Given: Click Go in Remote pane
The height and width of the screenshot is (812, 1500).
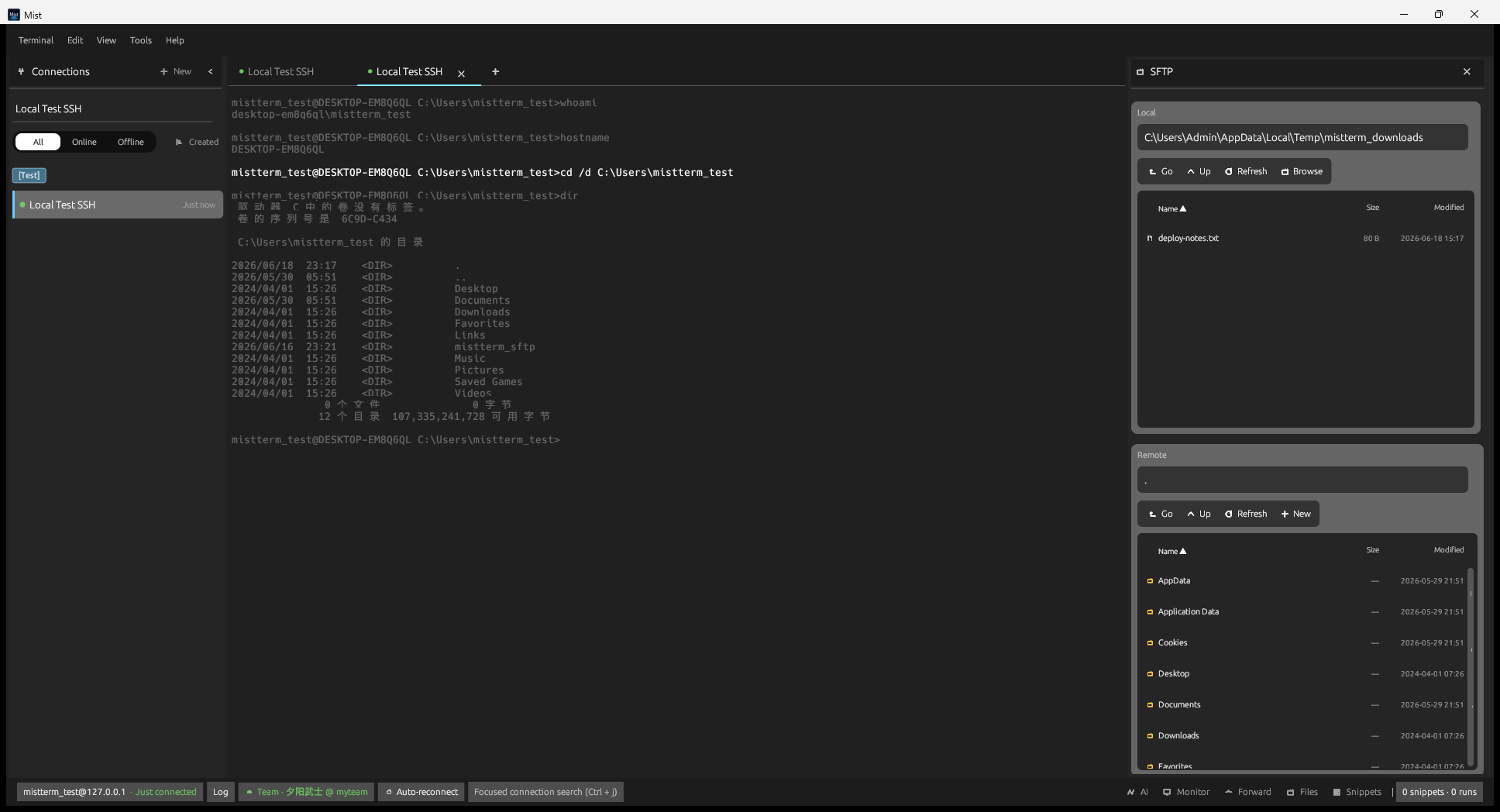Looking at the screenshot, I should click(x=1161, y=514).
